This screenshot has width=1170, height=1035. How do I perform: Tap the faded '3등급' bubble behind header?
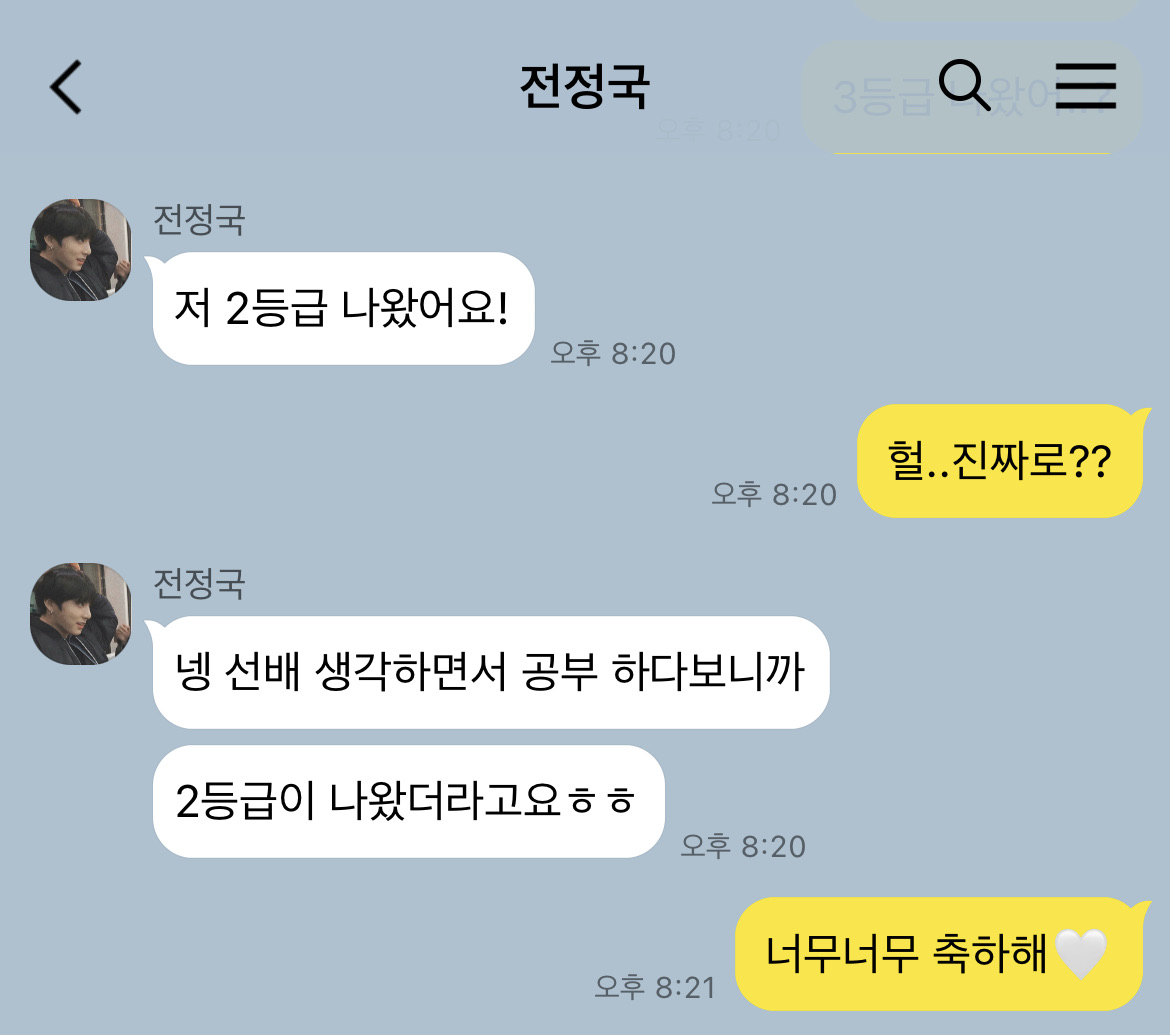[972, 97]
